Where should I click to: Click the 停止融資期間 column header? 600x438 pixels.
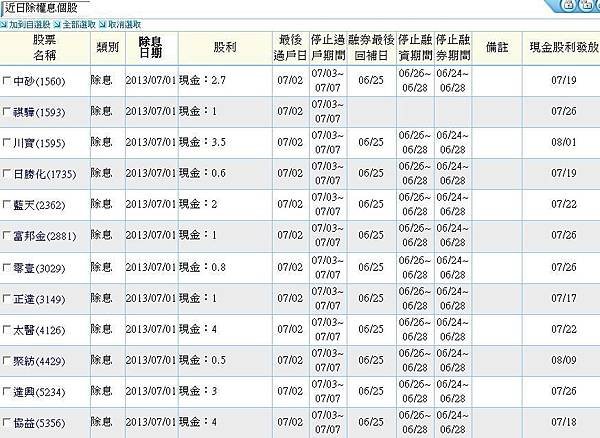point(415,48)
